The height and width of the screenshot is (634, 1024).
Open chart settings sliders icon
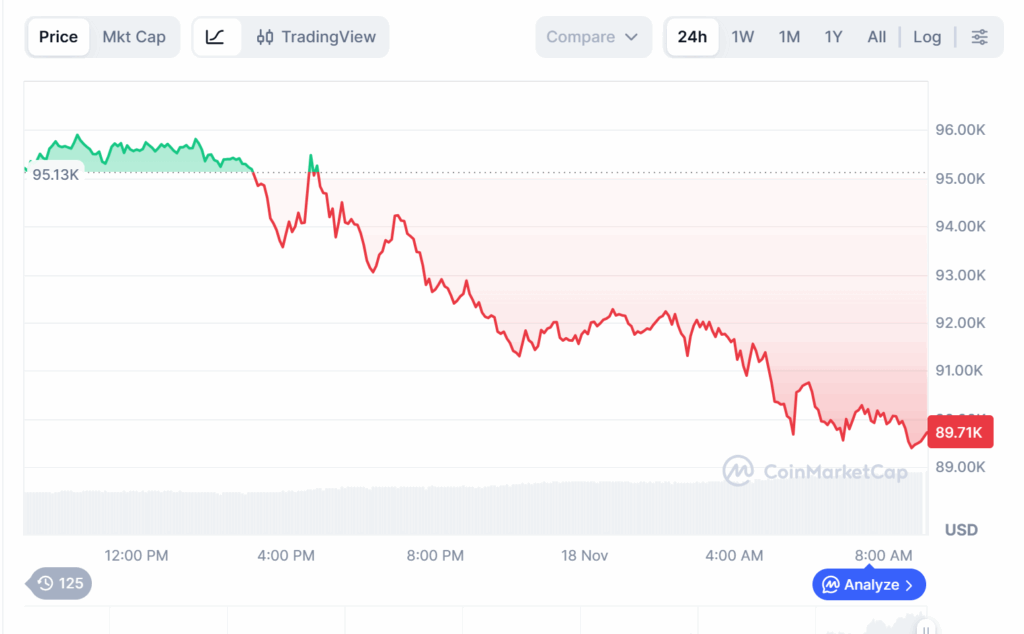(x=980, y=37)
